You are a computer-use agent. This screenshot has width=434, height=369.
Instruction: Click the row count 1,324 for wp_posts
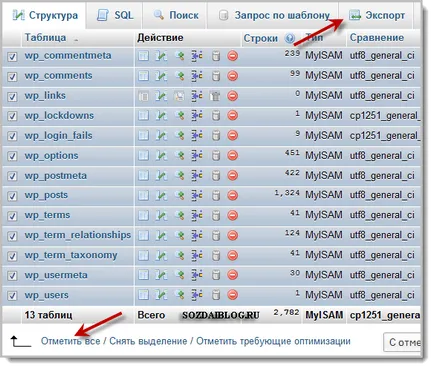[287, 193]
